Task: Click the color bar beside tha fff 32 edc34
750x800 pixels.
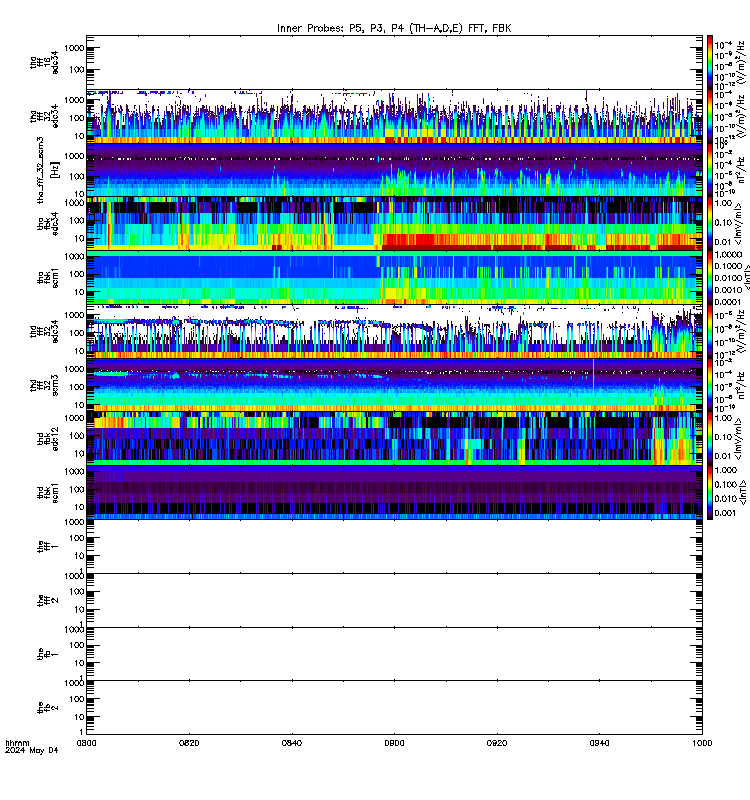Action: tap(710, 116)
